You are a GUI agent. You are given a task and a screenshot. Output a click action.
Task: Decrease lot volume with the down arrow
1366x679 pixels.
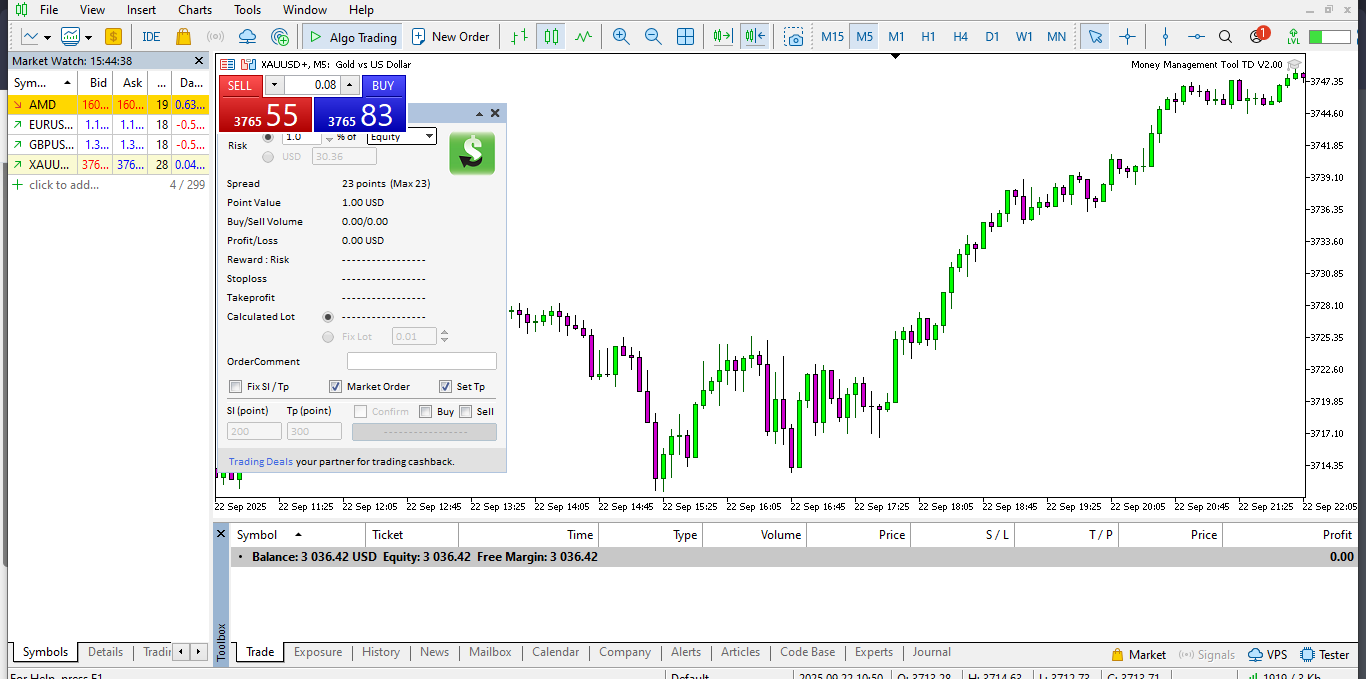[274, 85]
